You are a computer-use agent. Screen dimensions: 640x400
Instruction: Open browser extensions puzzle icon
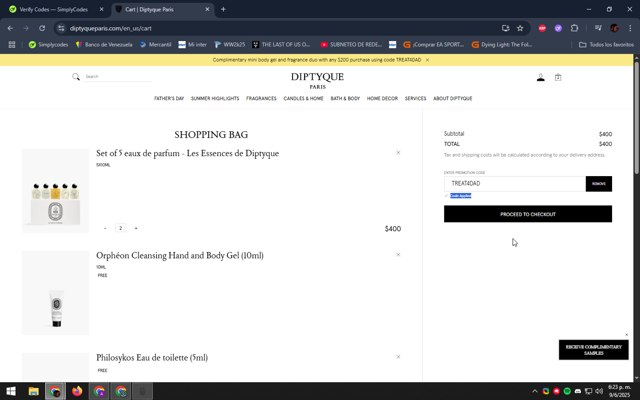click(574, 28)
